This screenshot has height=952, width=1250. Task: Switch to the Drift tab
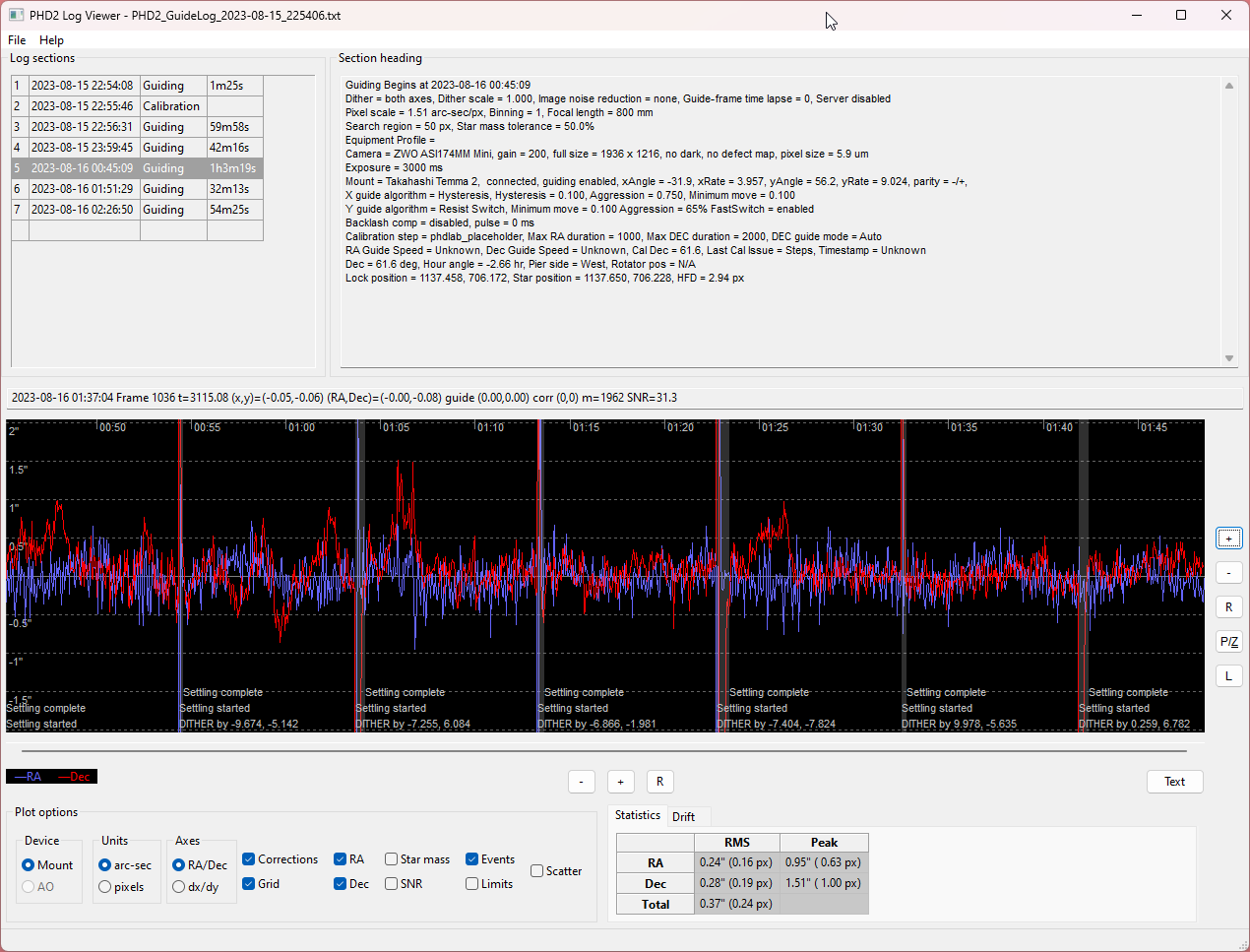pyautogui.click(x=683, y=816)
